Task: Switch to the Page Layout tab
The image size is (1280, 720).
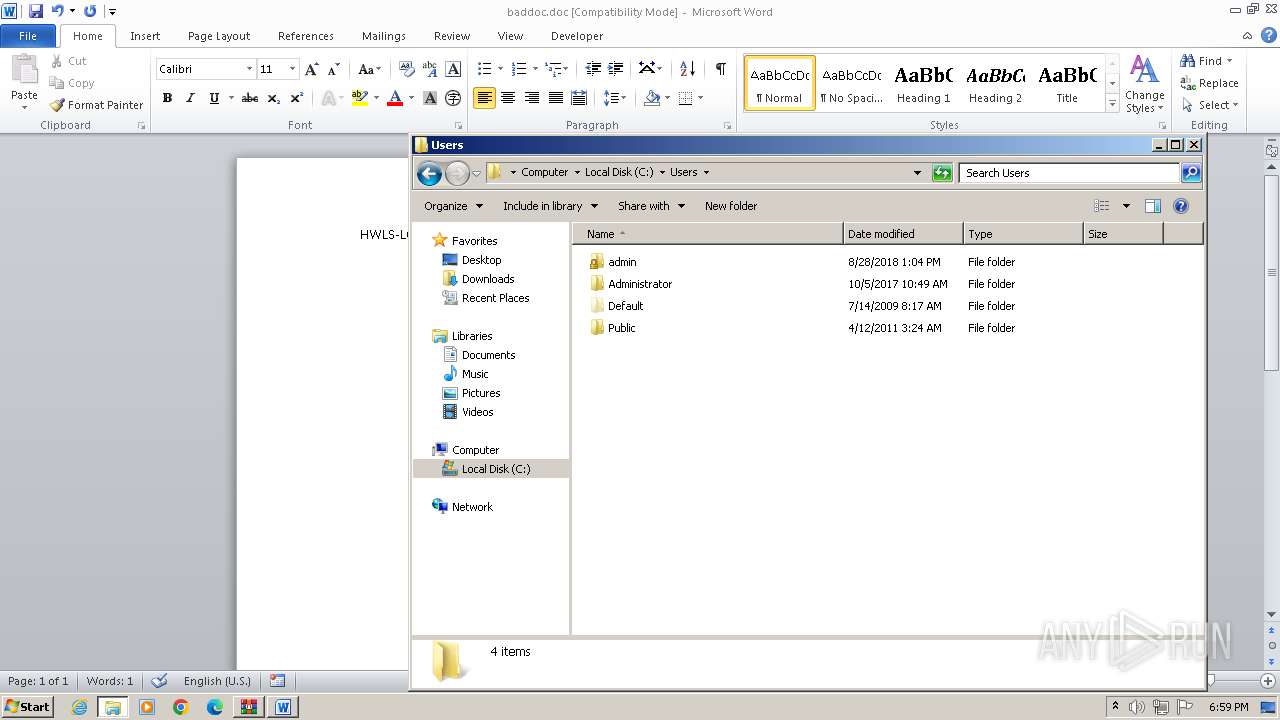Action: pyautogui.click(x=219, y=36)
